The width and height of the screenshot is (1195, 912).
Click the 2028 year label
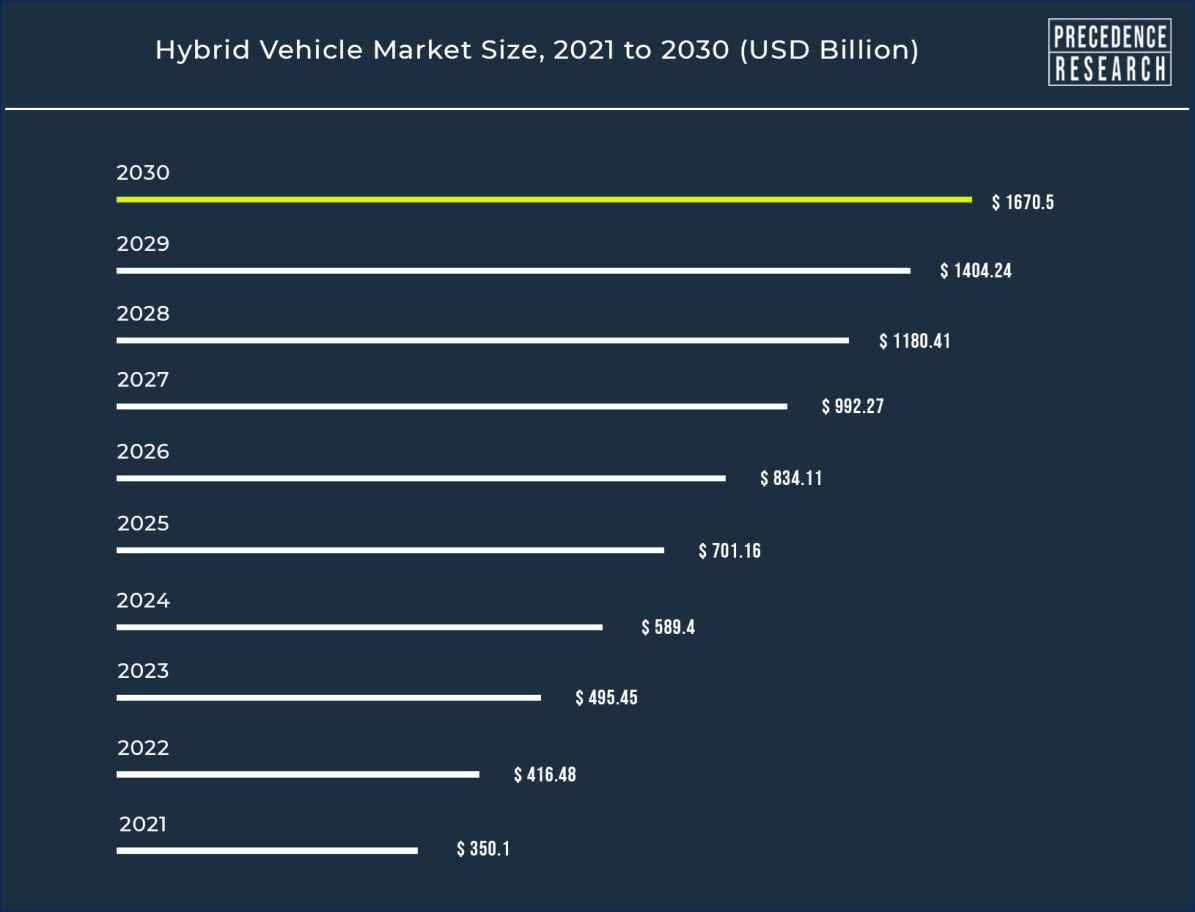143,314
